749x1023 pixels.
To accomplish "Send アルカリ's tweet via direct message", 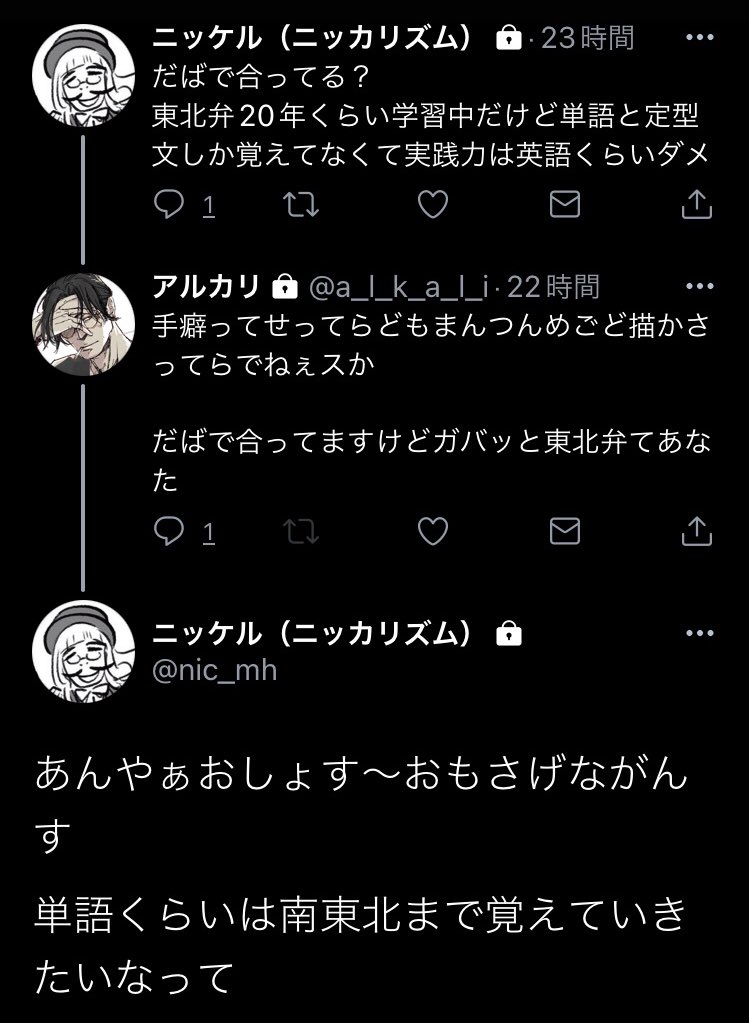I will pyautogui.click(x=565, y=532).
